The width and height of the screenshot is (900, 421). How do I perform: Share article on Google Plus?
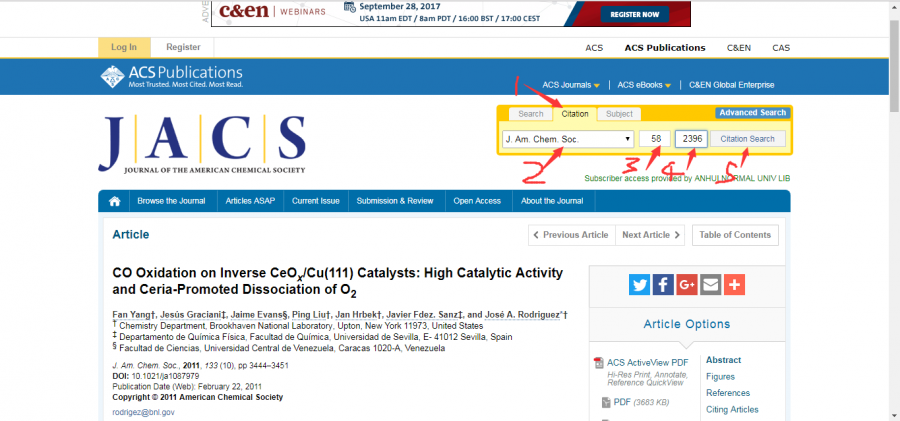(687, 284)
